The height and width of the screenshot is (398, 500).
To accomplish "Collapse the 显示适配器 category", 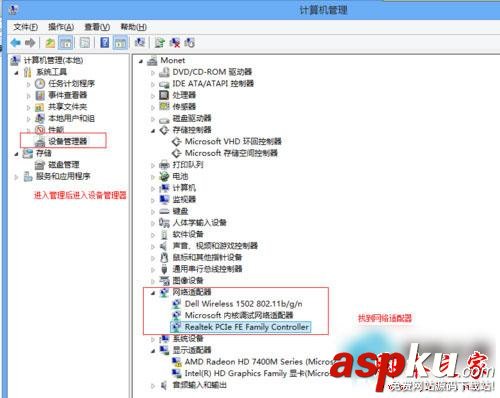I will (153, 351).
